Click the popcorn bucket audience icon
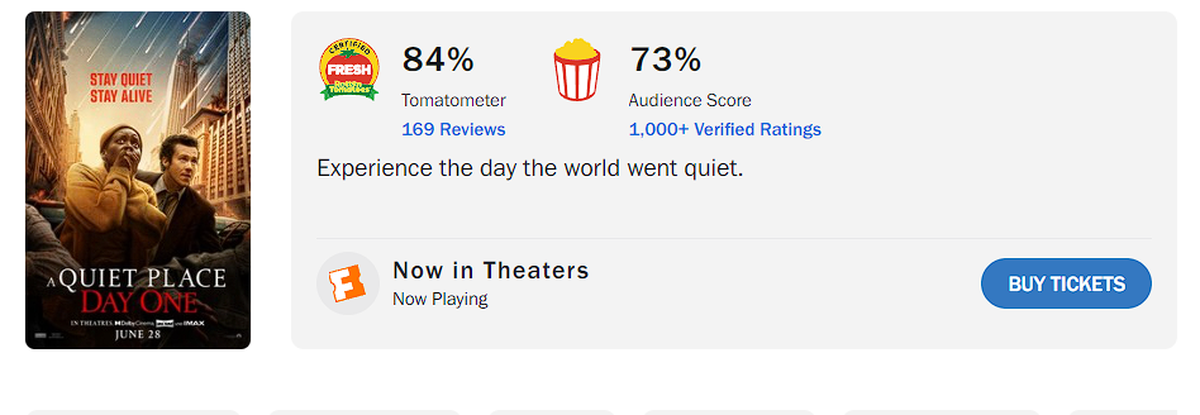Image resolution: width=1200 pixels, height=415 pixels. [x=576, y=70]
